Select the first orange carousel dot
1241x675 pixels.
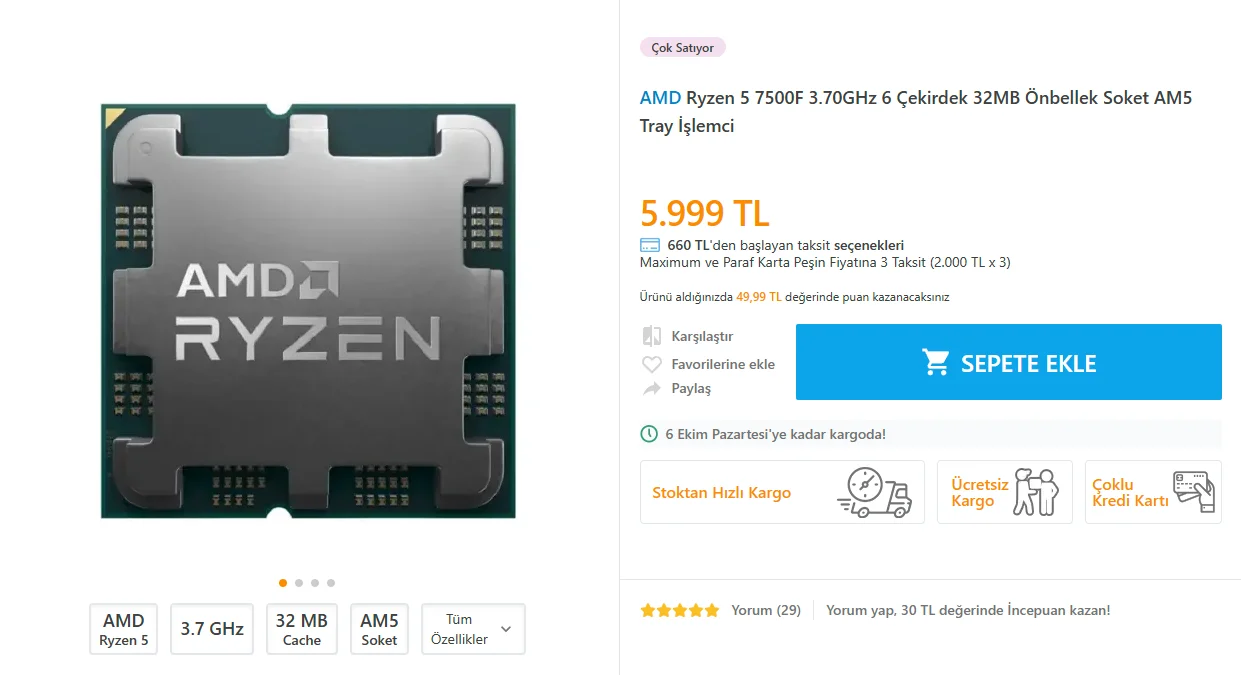[283, 583]
